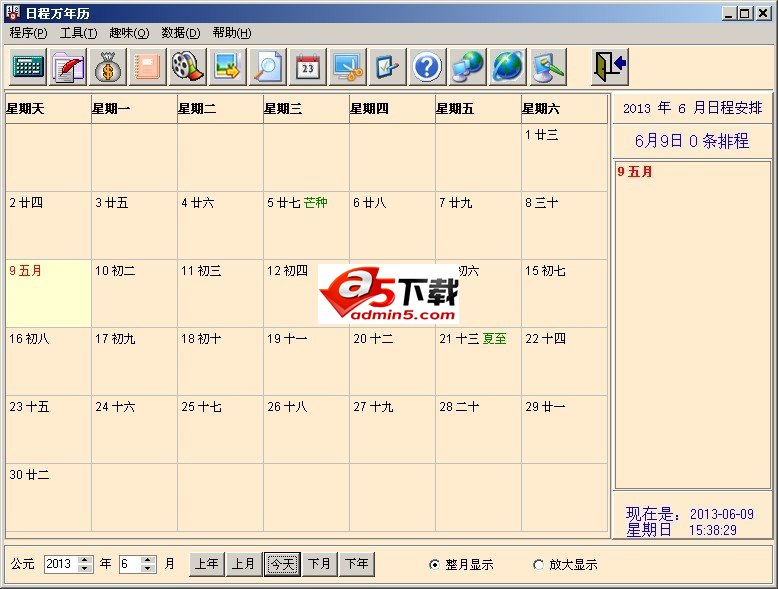Click the 星期三 column header
The width and height of the screenshot is (778, 589).
tap(306, 109)
